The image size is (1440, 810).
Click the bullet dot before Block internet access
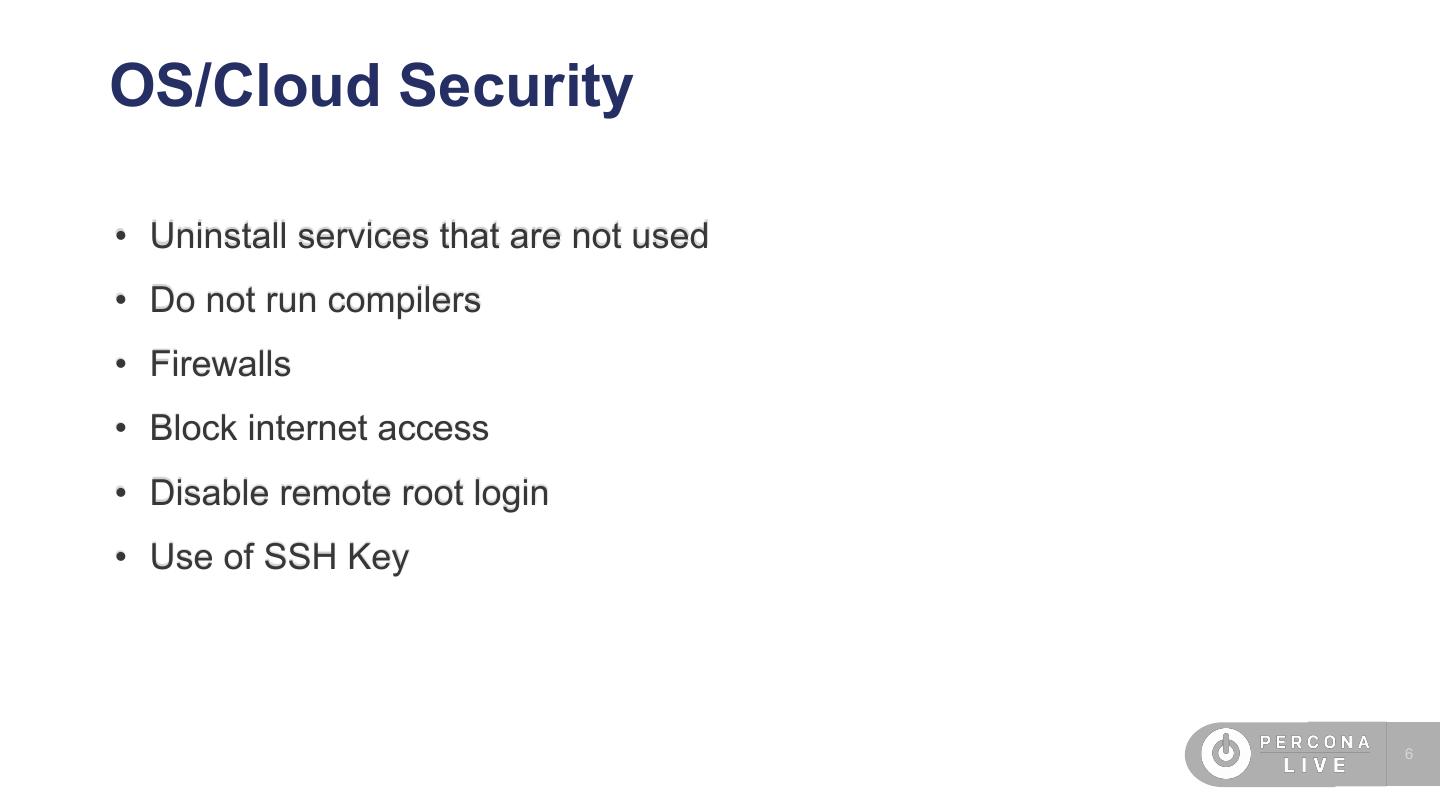click(x=121, y=428)
